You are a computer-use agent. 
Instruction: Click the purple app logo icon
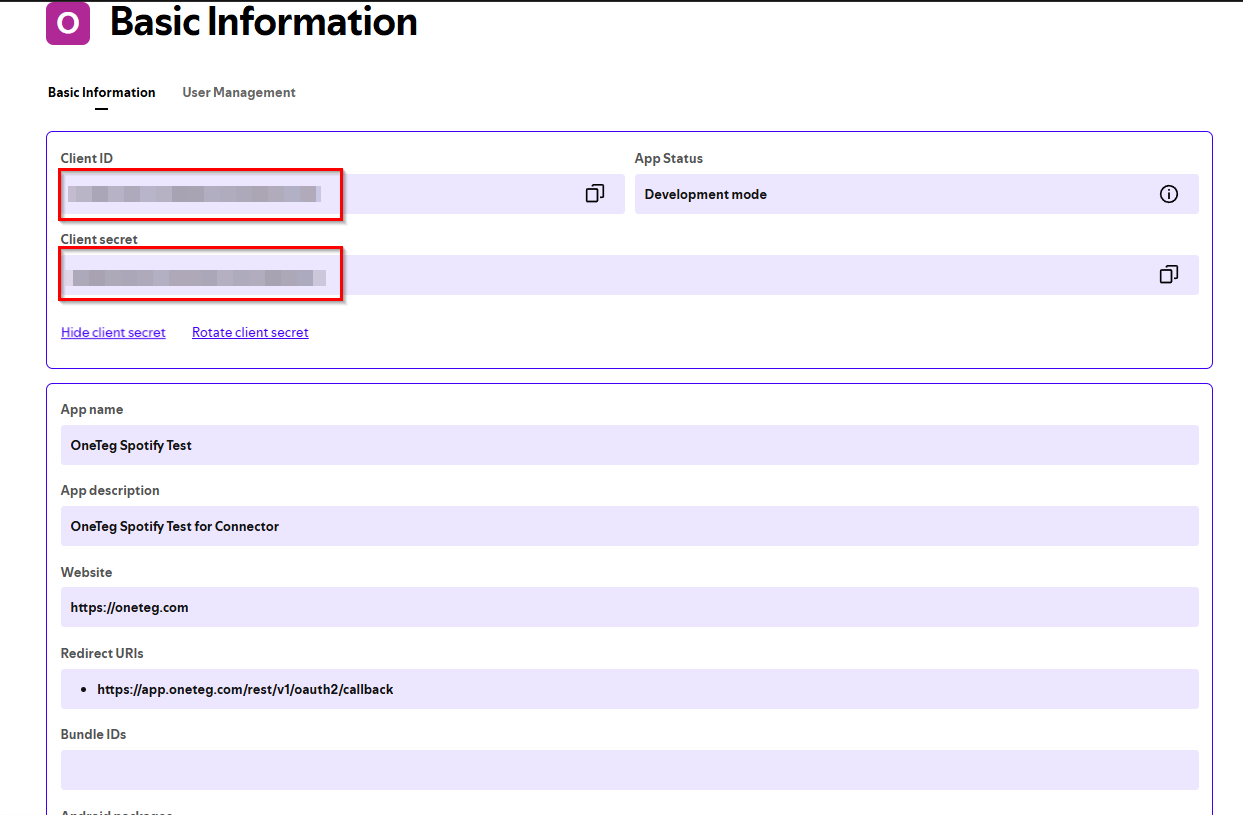tap(68, 22)
